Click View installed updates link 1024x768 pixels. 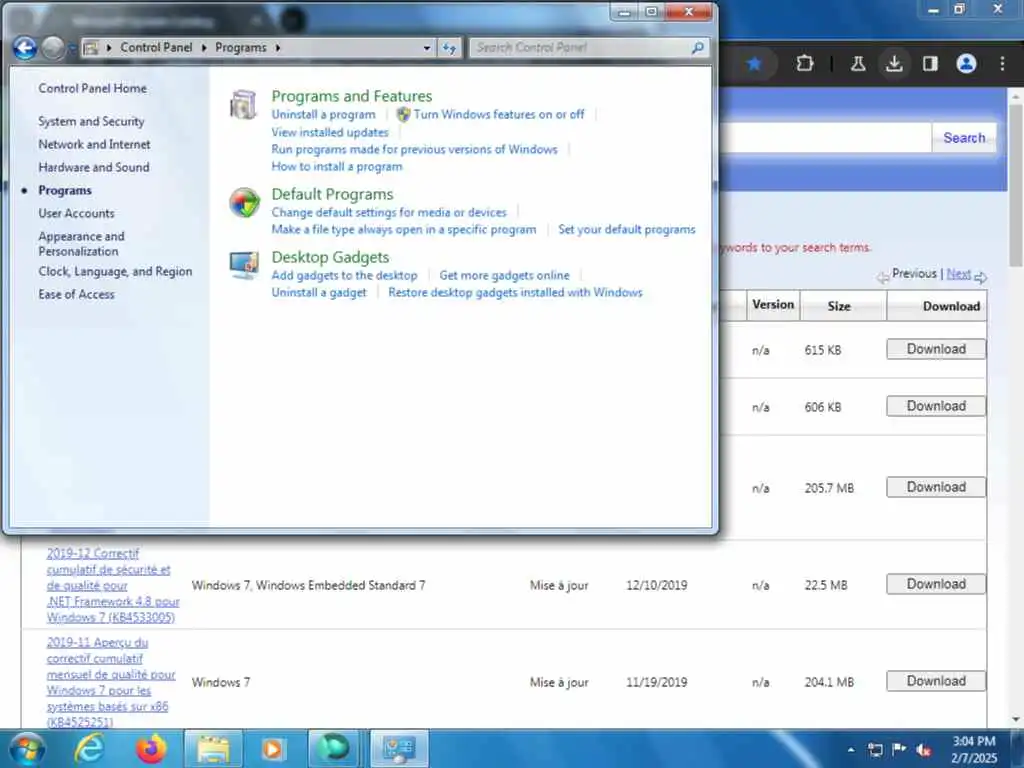click(x=330, y=133)
